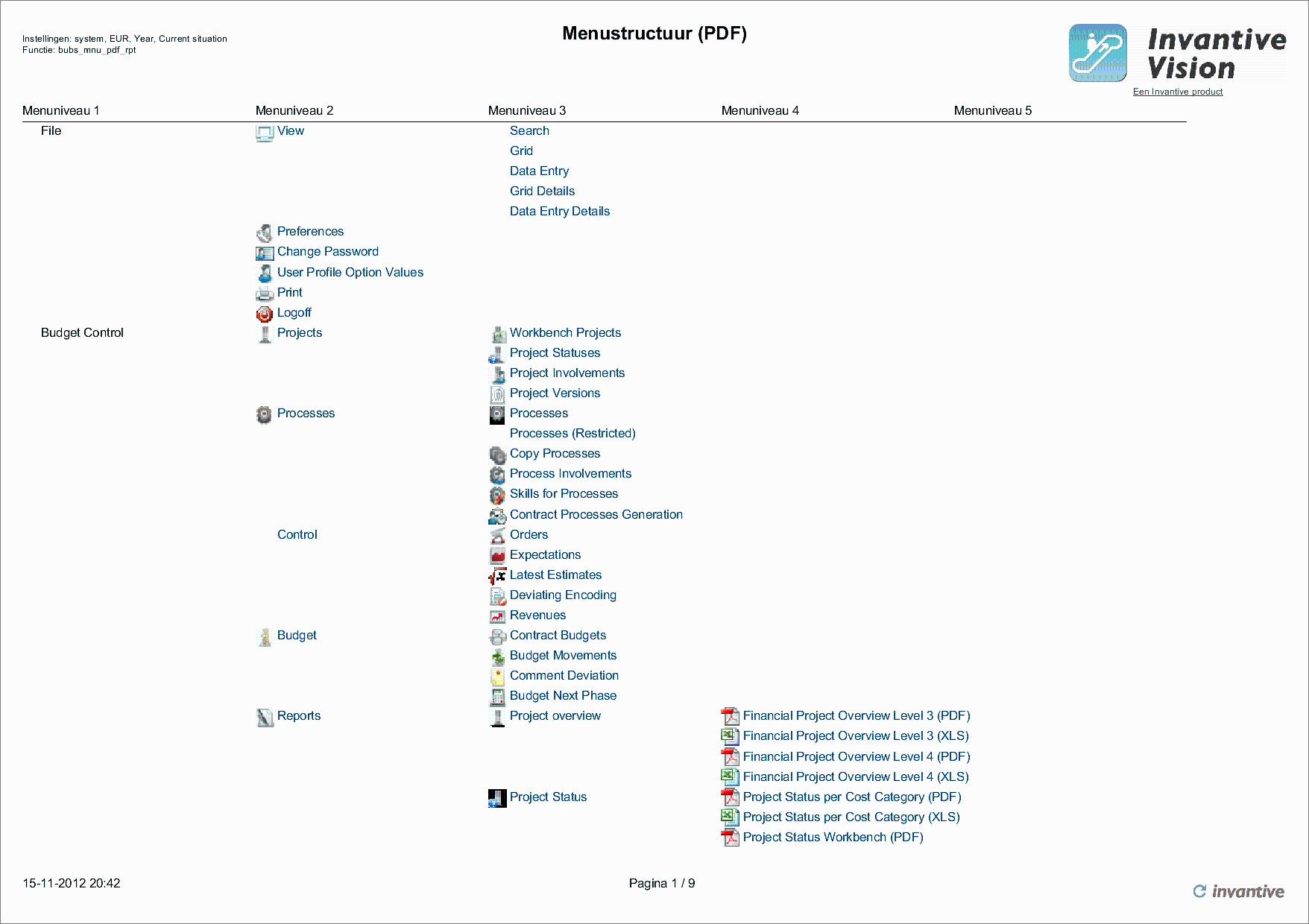Click the 'Budget Control' level 1 entry

[x=82, y=332]
